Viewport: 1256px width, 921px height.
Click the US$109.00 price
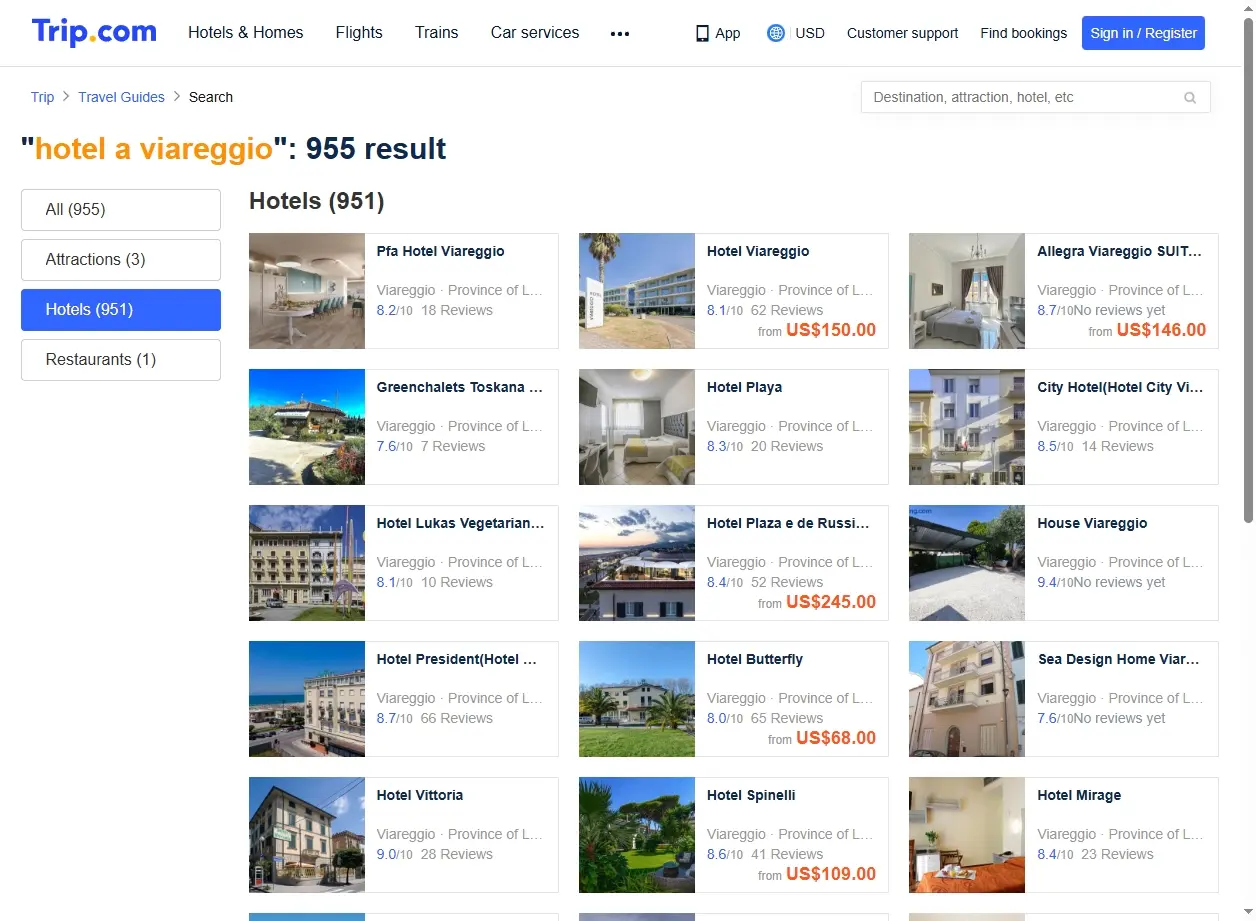coord(831,874)
